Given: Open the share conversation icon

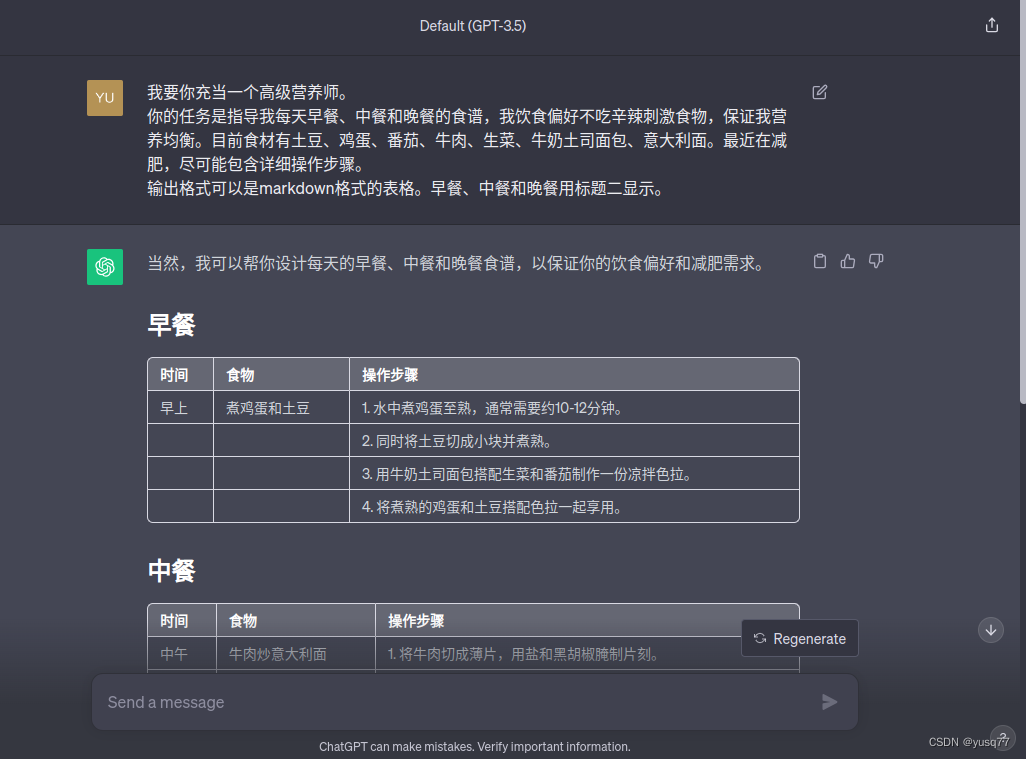Looking at the screenshot, I should point(991,25).
